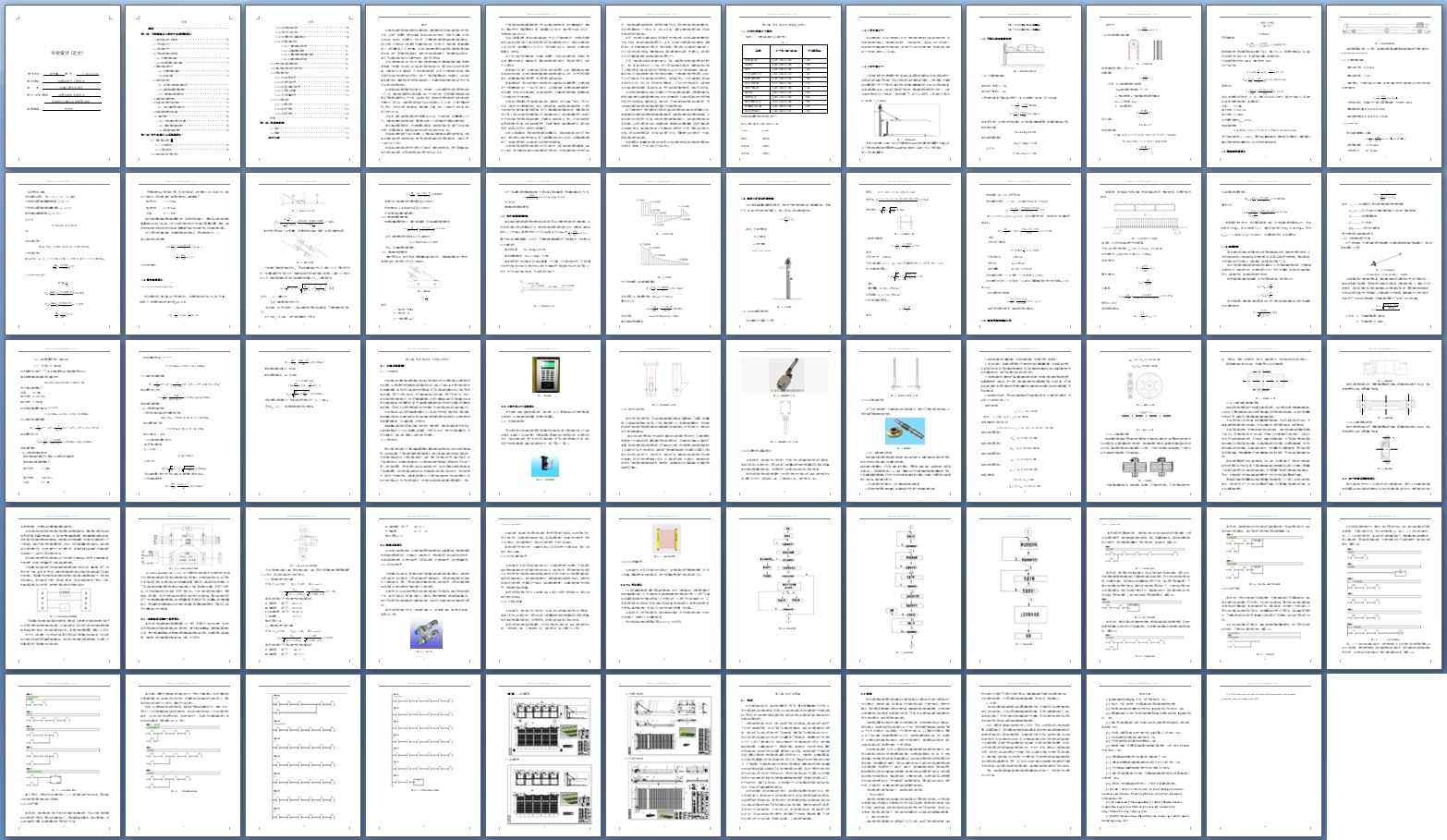Open the page with the tall column figure
Screen dimensions: 1447x840
click(x=784, y=254)
